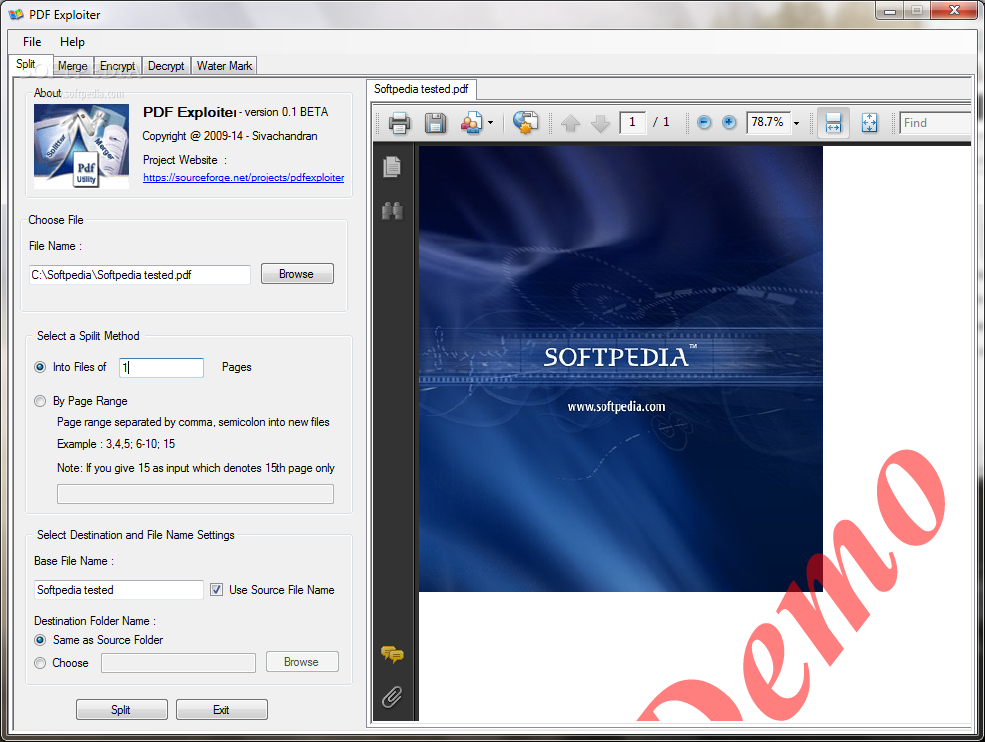The height and width of the screenshot is (742, 985).
Task: Open the Pages panel icon in sidebar
Action: [392, 167]
